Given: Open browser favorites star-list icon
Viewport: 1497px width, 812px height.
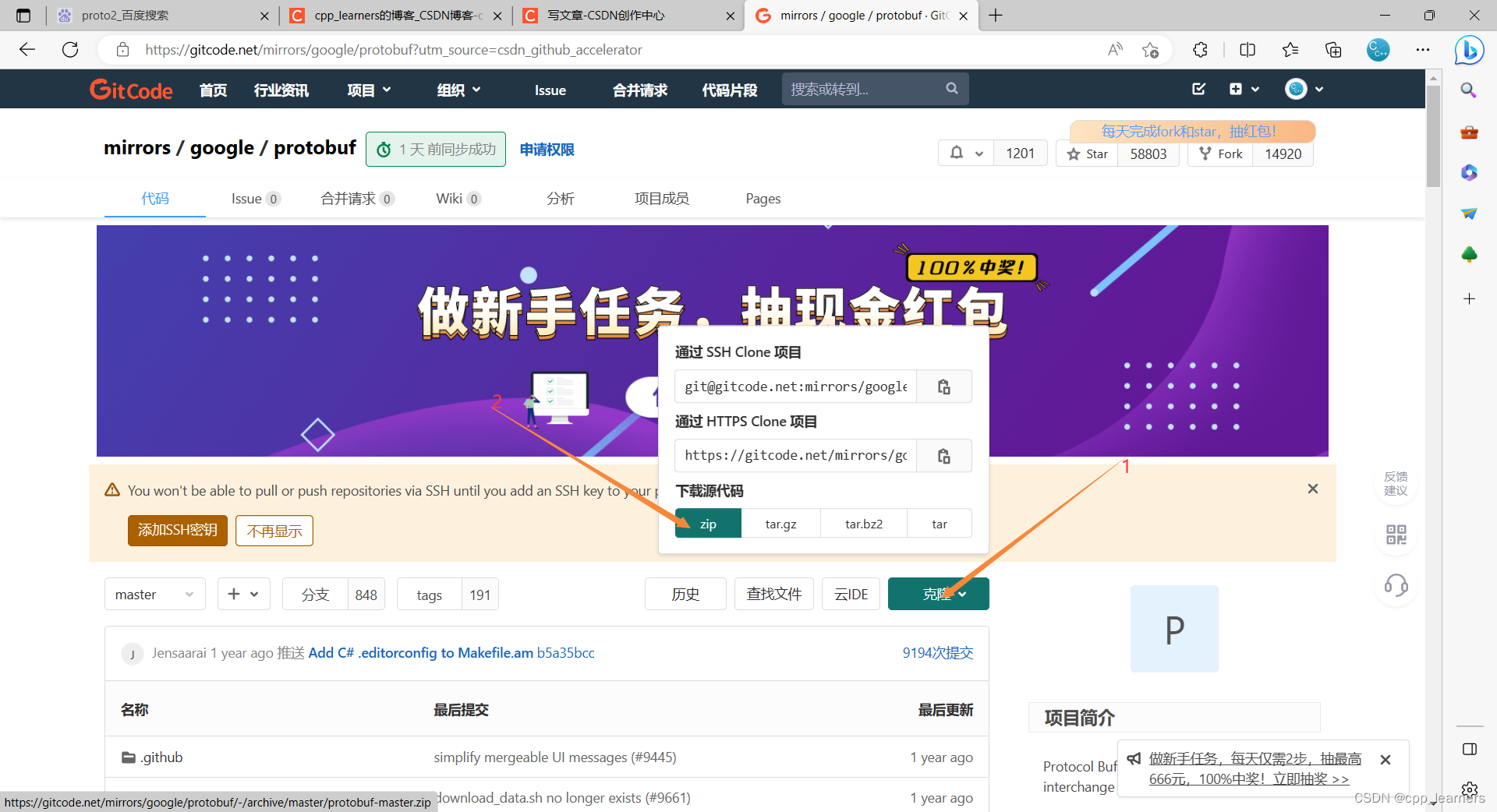Looking at the screenshot, I should [x=1290, y=50].
